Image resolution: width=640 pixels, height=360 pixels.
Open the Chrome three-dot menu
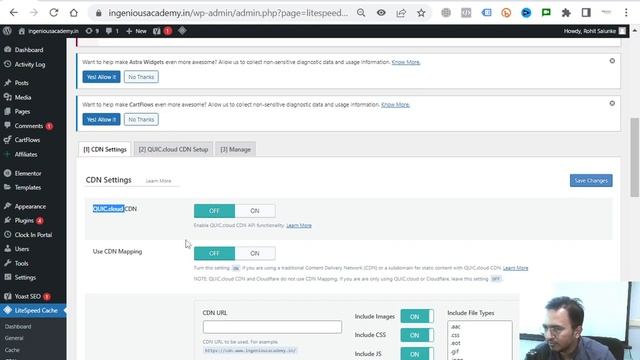(626, 13)
